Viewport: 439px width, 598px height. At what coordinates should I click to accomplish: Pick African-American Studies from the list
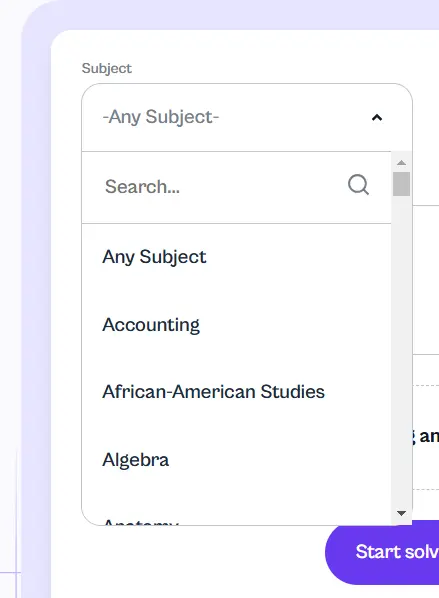coord(236,392)
